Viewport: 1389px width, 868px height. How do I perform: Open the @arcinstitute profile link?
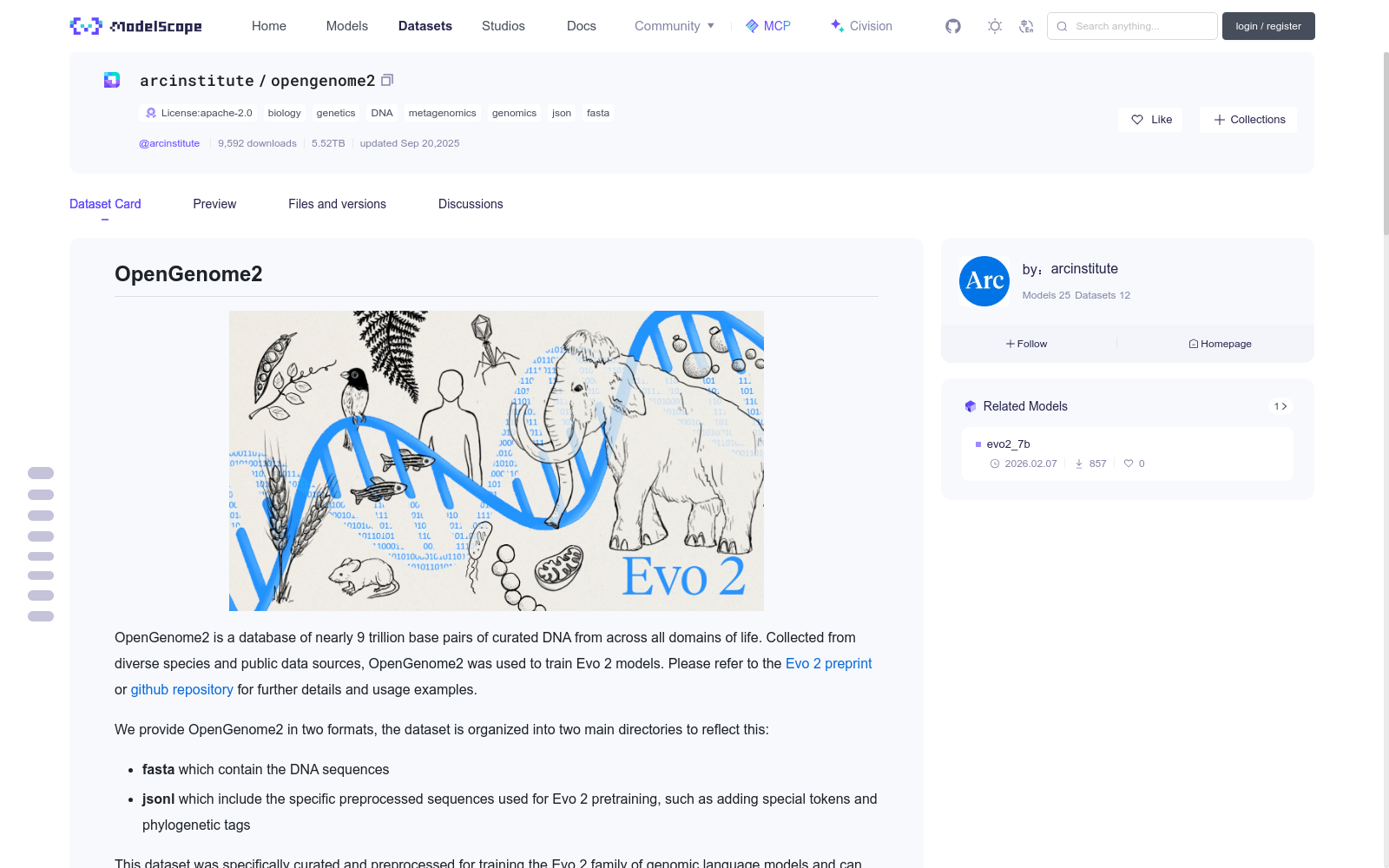click(169, 143)
